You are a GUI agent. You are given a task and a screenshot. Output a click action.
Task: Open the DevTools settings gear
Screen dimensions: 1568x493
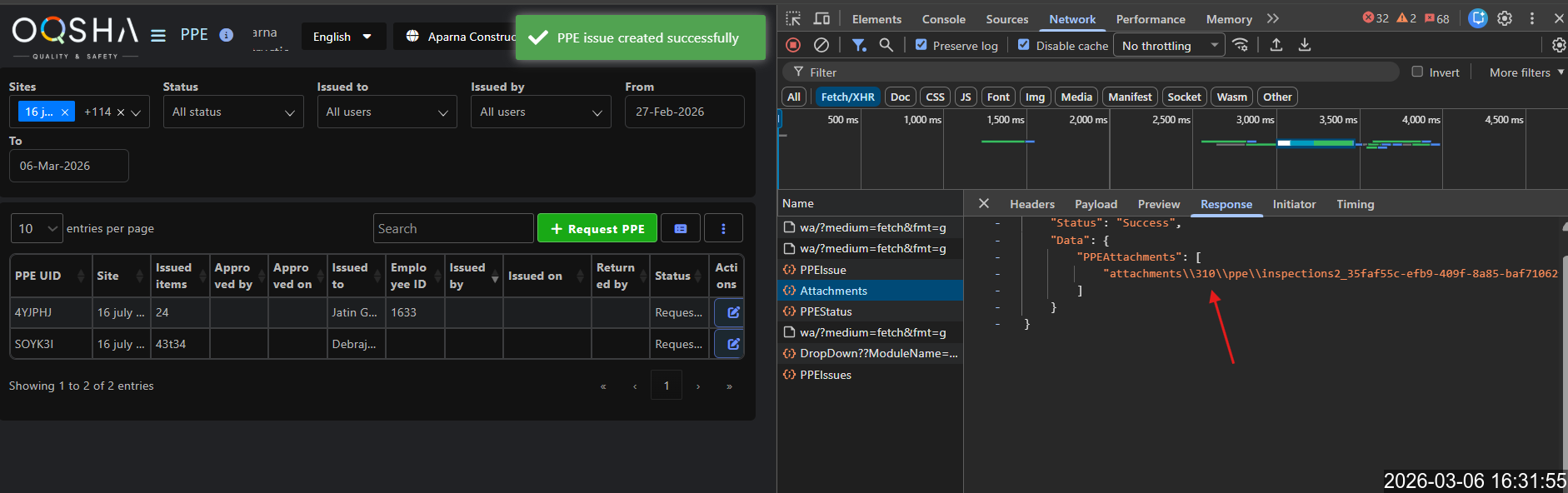(x=1505, y=18)
